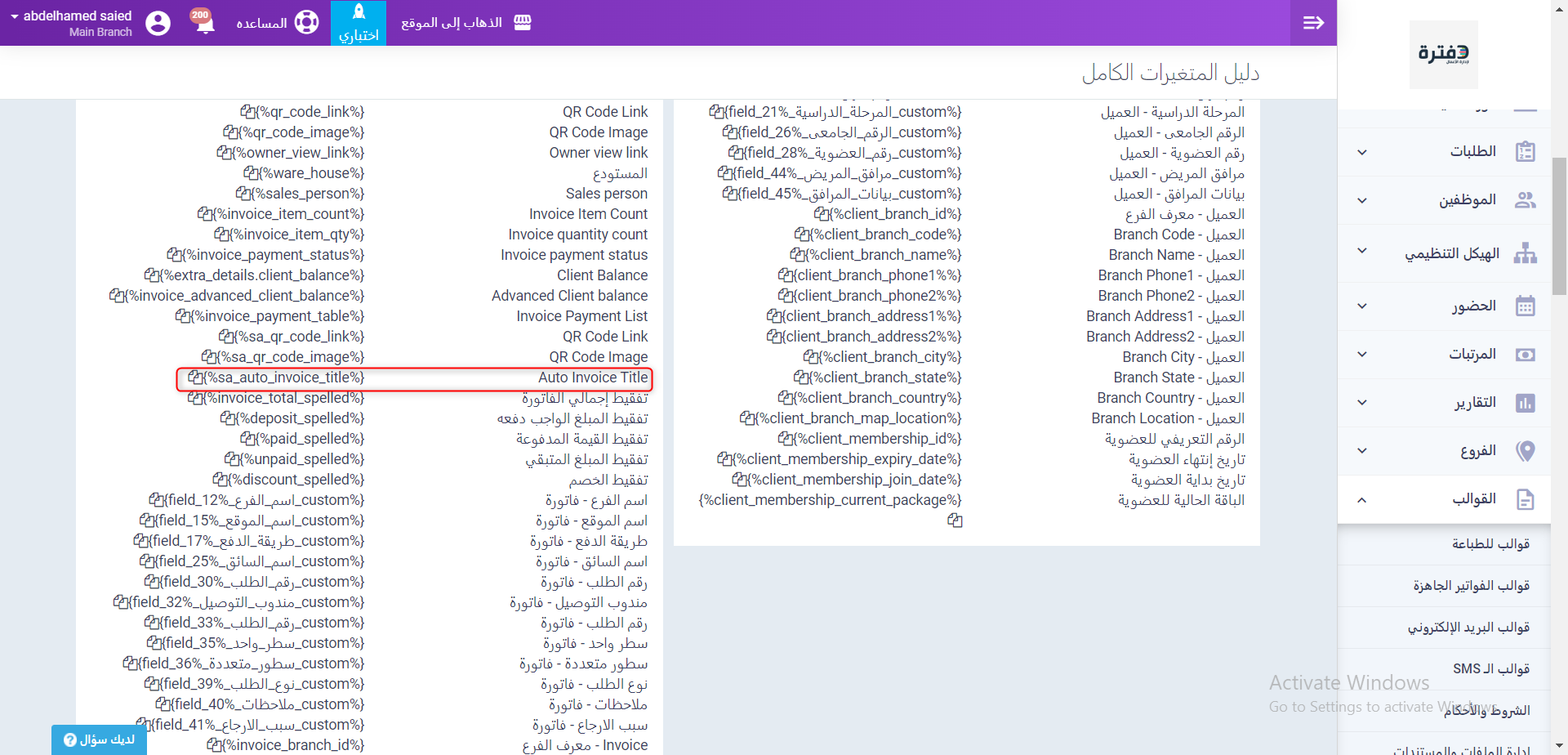Select the Invoice Payment List label
This screenshot has height=755, width=1568.
(x=581, y=316)
